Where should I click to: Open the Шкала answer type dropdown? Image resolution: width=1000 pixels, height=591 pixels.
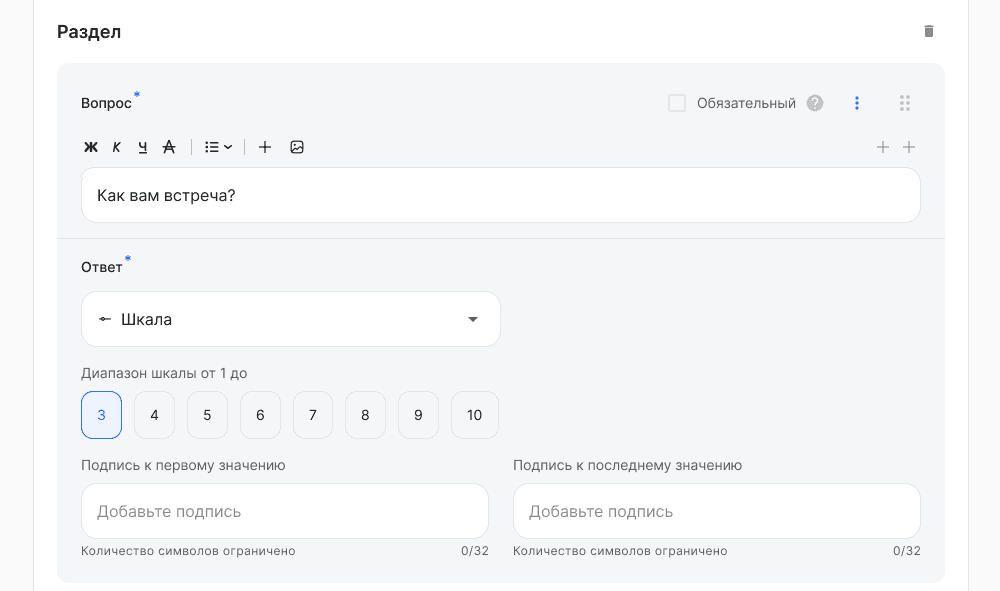[x=290, y=319]
